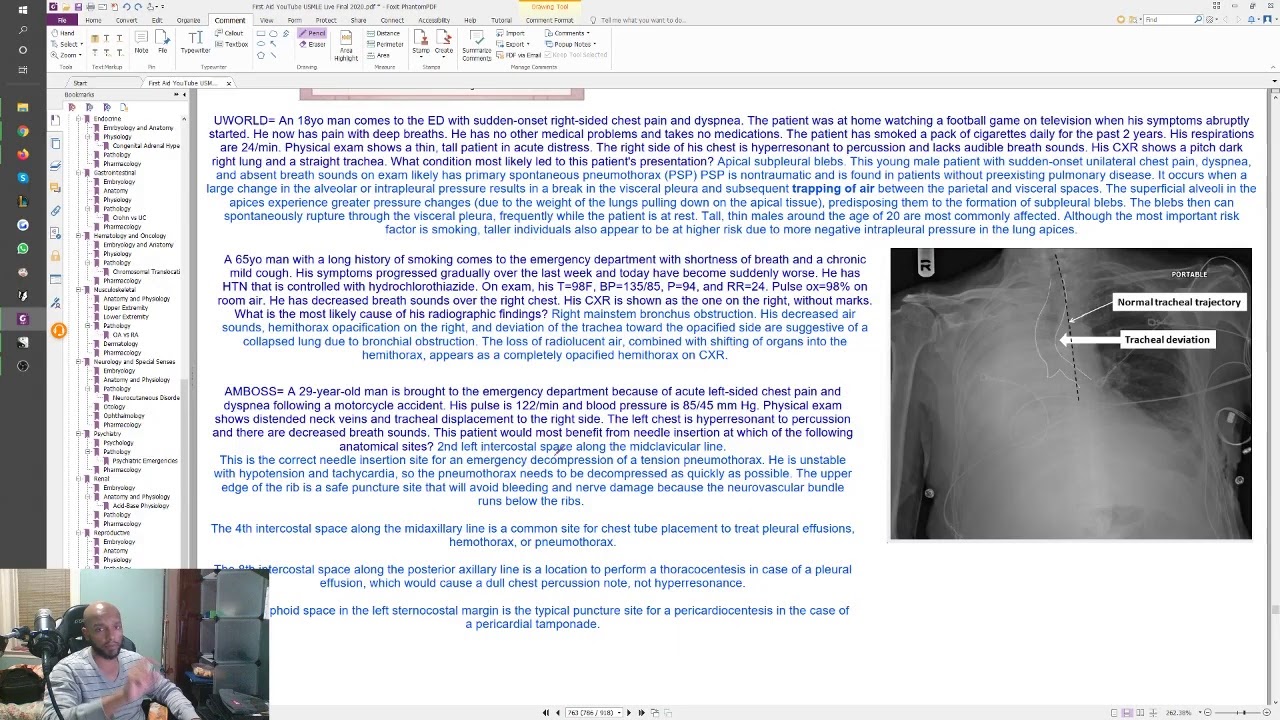
Task: Open WhatsApp from the taskbar
Action: click(x=23, y=248)
